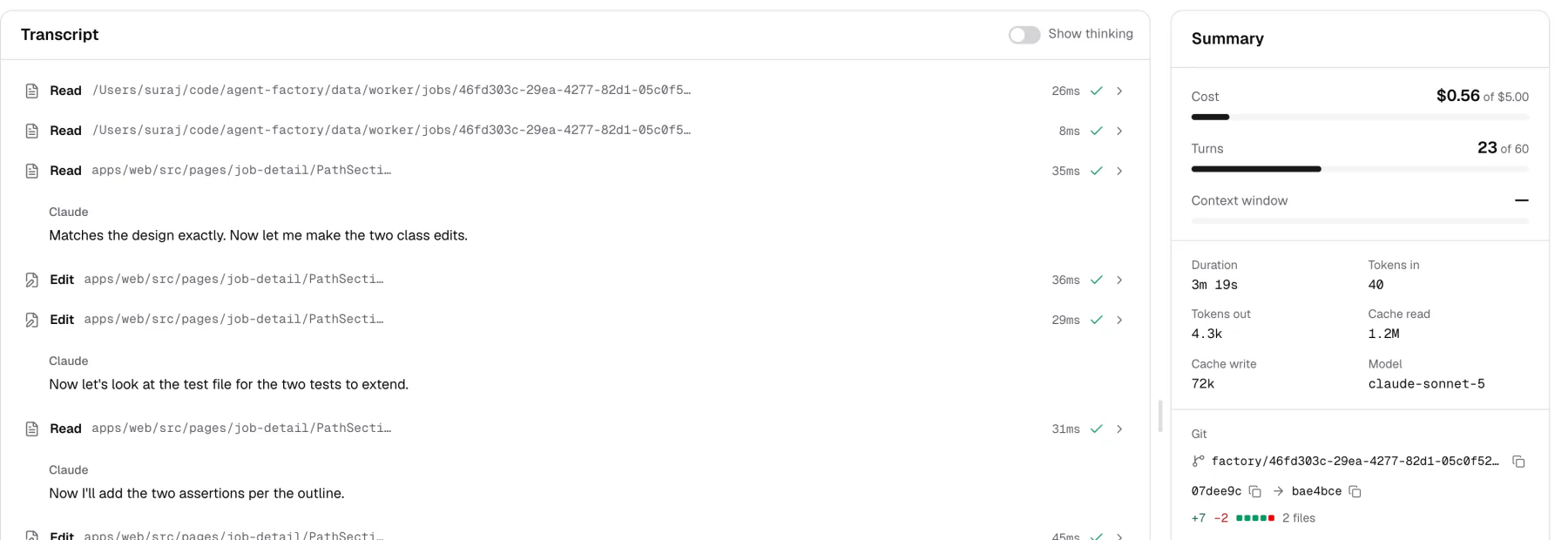1568x540 pixels.
Task: Click the git branch icon
Action: (1199, 462)
